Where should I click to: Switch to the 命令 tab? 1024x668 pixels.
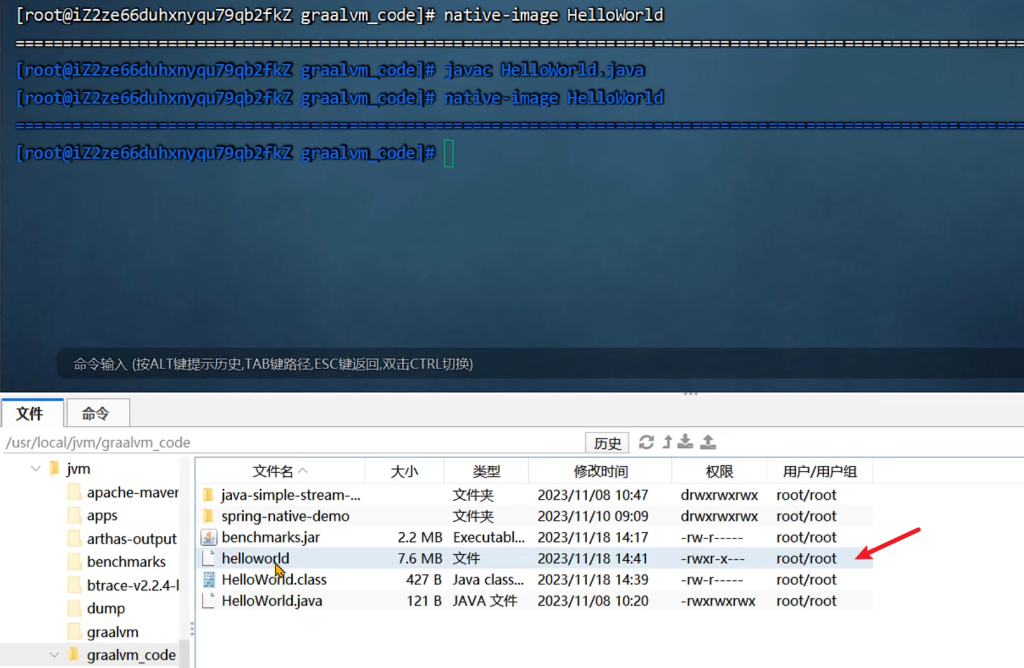pos(96,413)
